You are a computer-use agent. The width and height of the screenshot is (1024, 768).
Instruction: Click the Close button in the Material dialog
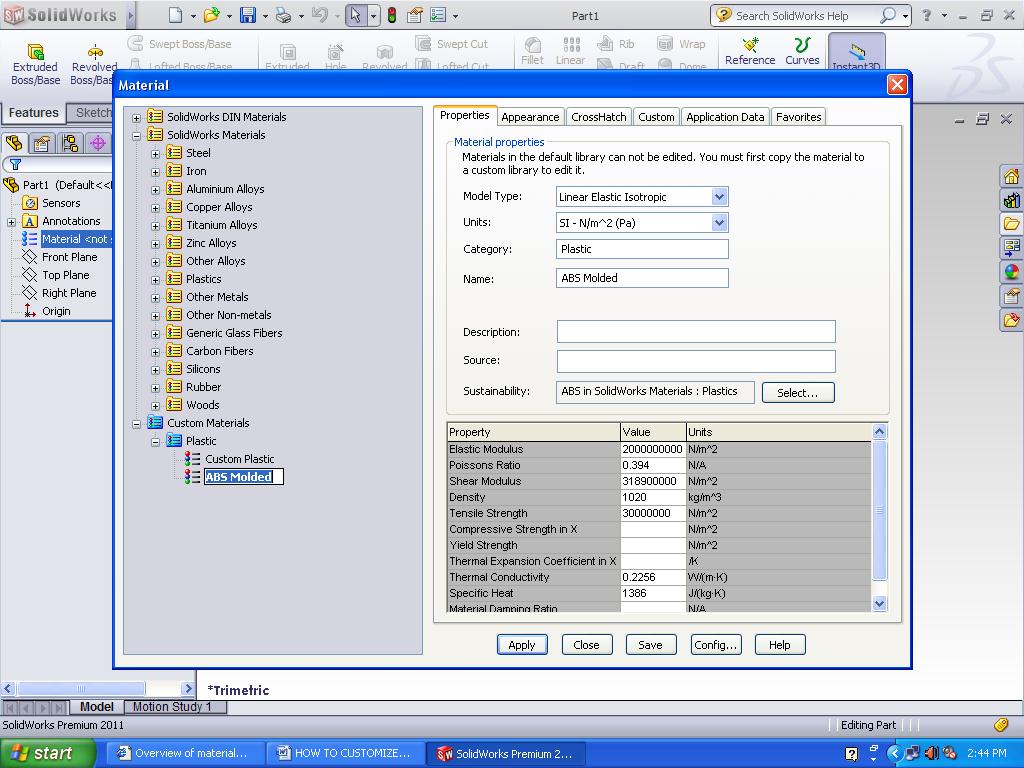(x=586, y=645)
